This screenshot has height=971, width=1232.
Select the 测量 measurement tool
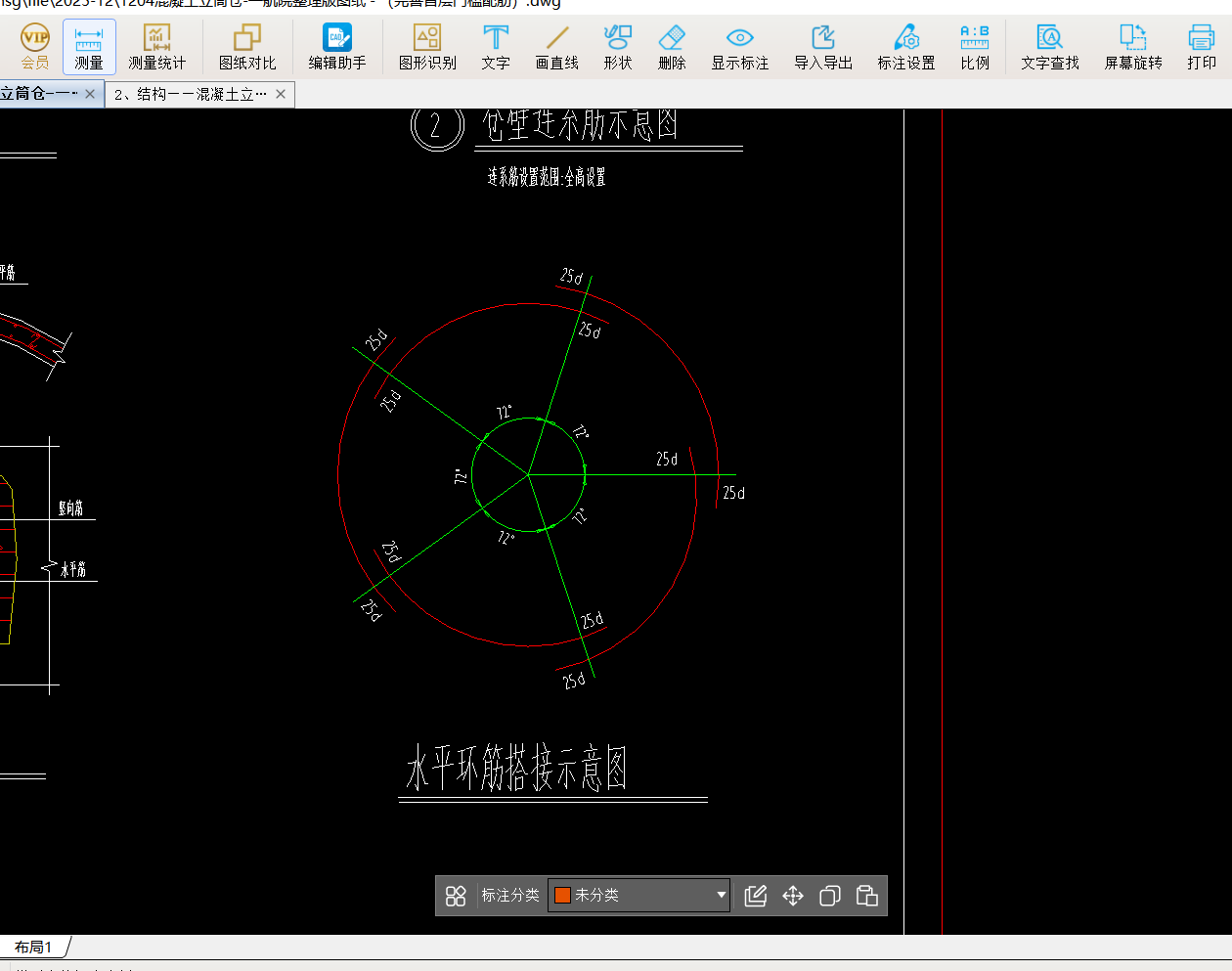point(89,47)
